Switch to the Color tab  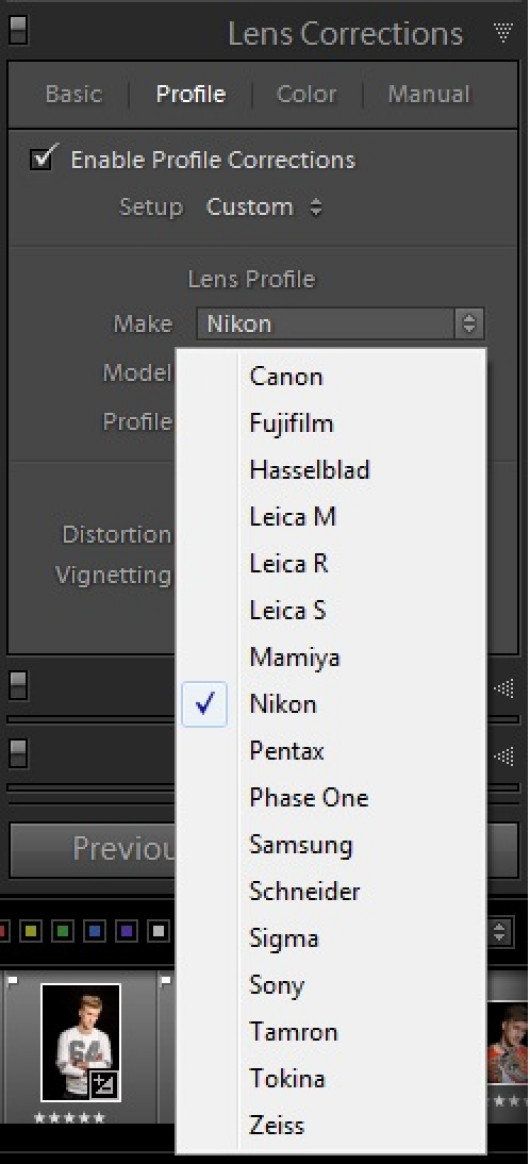(x=306, y=94)
